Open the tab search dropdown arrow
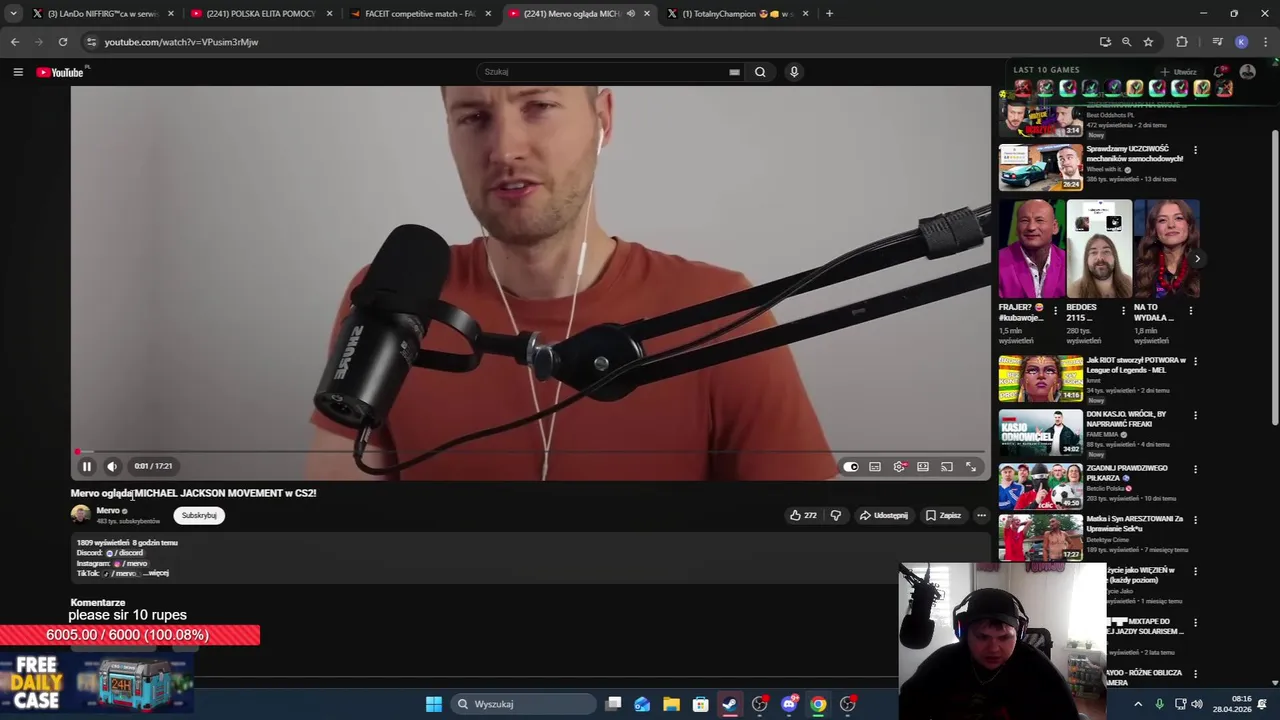This screenshot has height=720, width=1280. click(x=13, y=14)
